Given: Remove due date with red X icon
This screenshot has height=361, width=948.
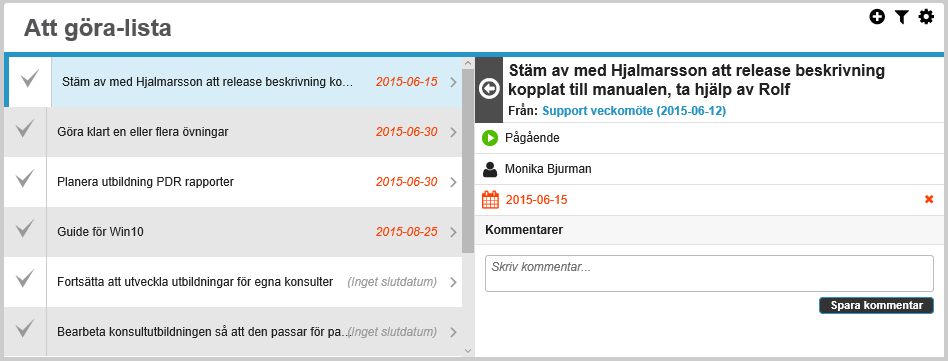Looking at the screenshot, I should coord(929,200).
